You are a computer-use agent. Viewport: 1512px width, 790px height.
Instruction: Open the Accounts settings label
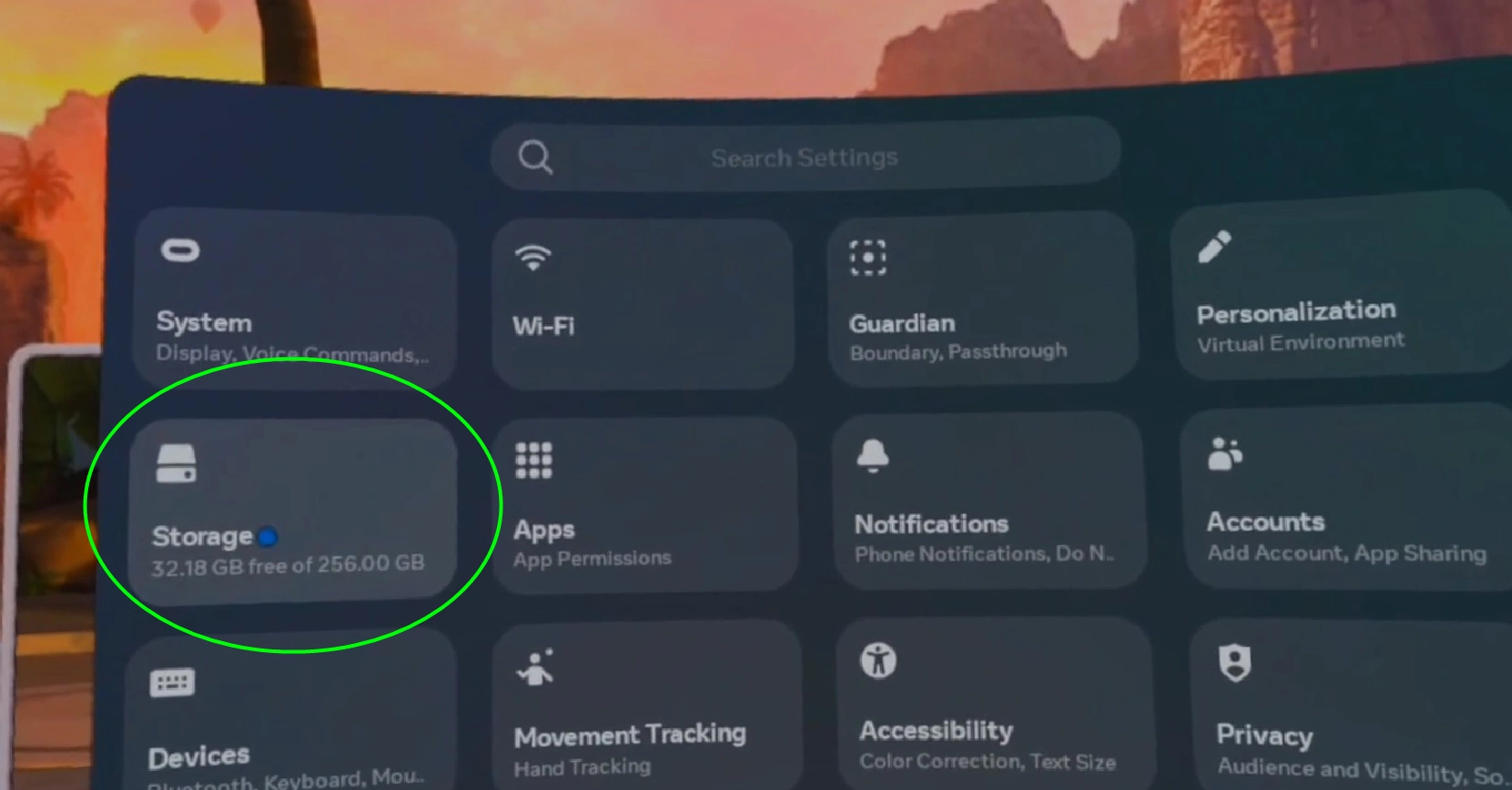[x=1266, y=522]
